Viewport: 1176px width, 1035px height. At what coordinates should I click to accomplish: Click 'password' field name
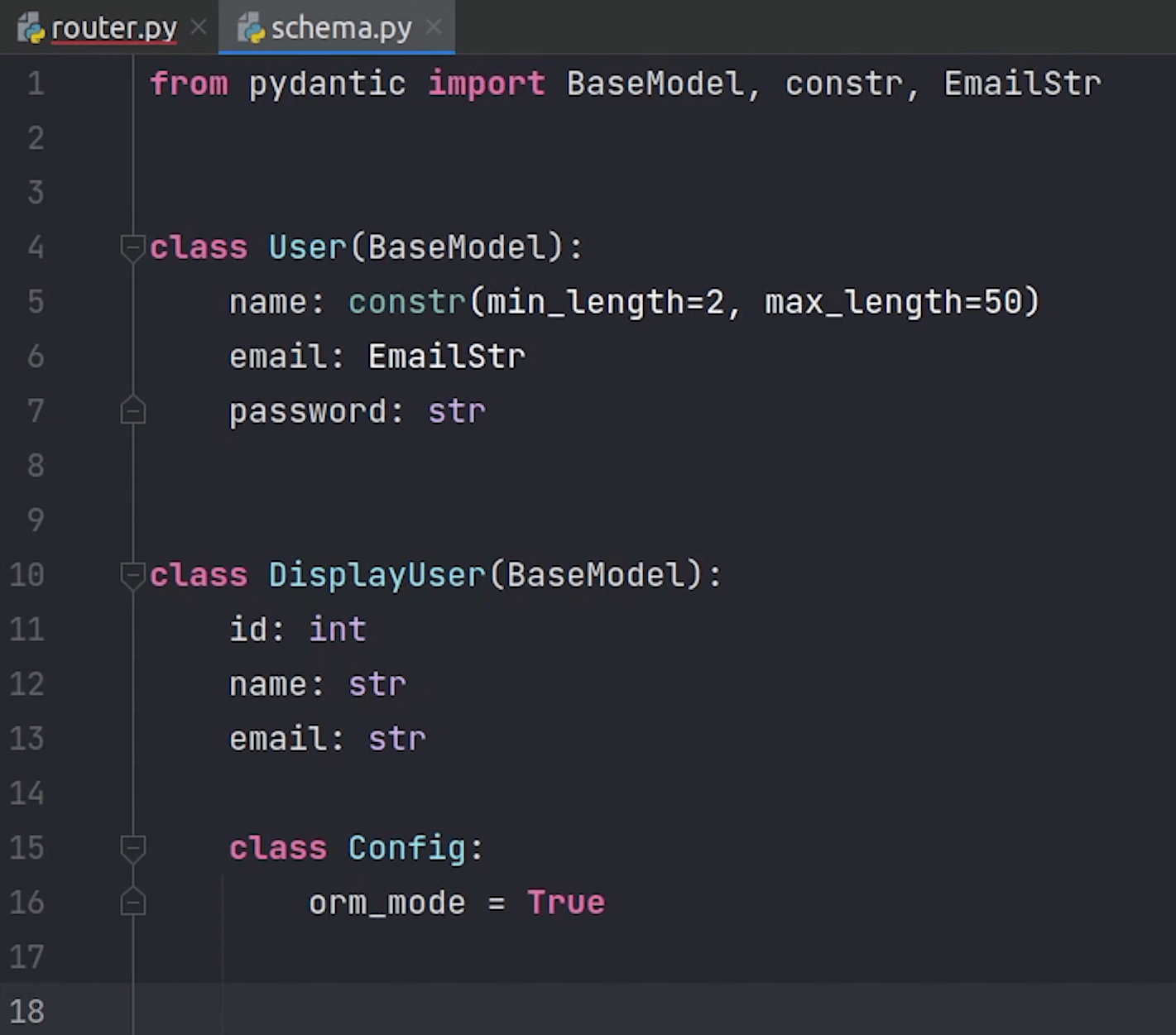point(308,411)
